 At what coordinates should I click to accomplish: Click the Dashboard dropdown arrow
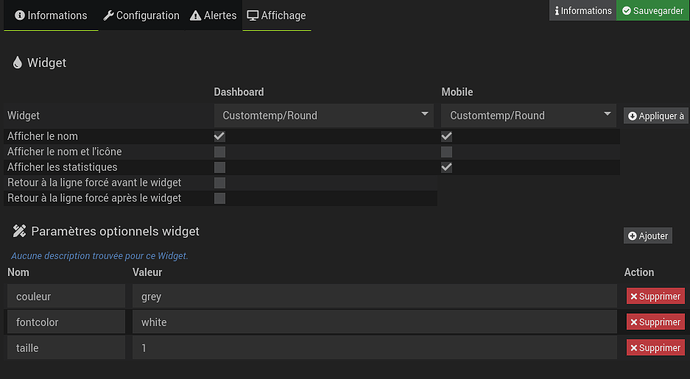(x=425, y=114)
